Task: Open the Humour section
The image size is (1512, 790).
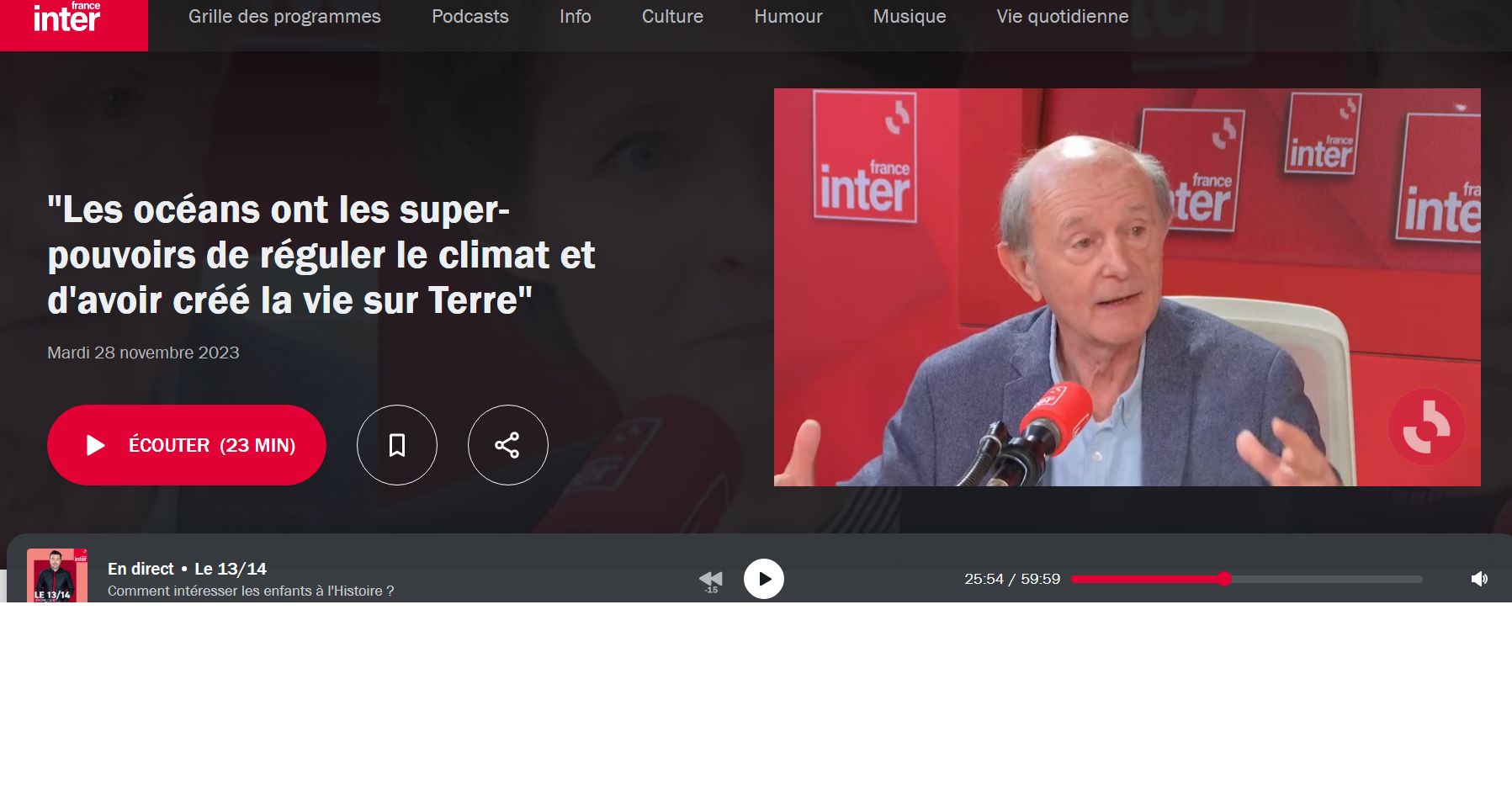Action: pyautogui.click(x=788, y=17)
